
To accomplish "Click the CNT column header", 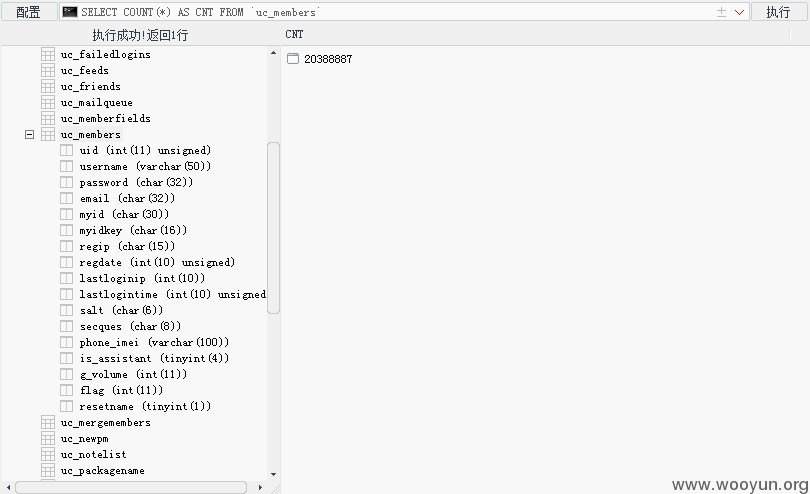I will [x=294, y=34].
